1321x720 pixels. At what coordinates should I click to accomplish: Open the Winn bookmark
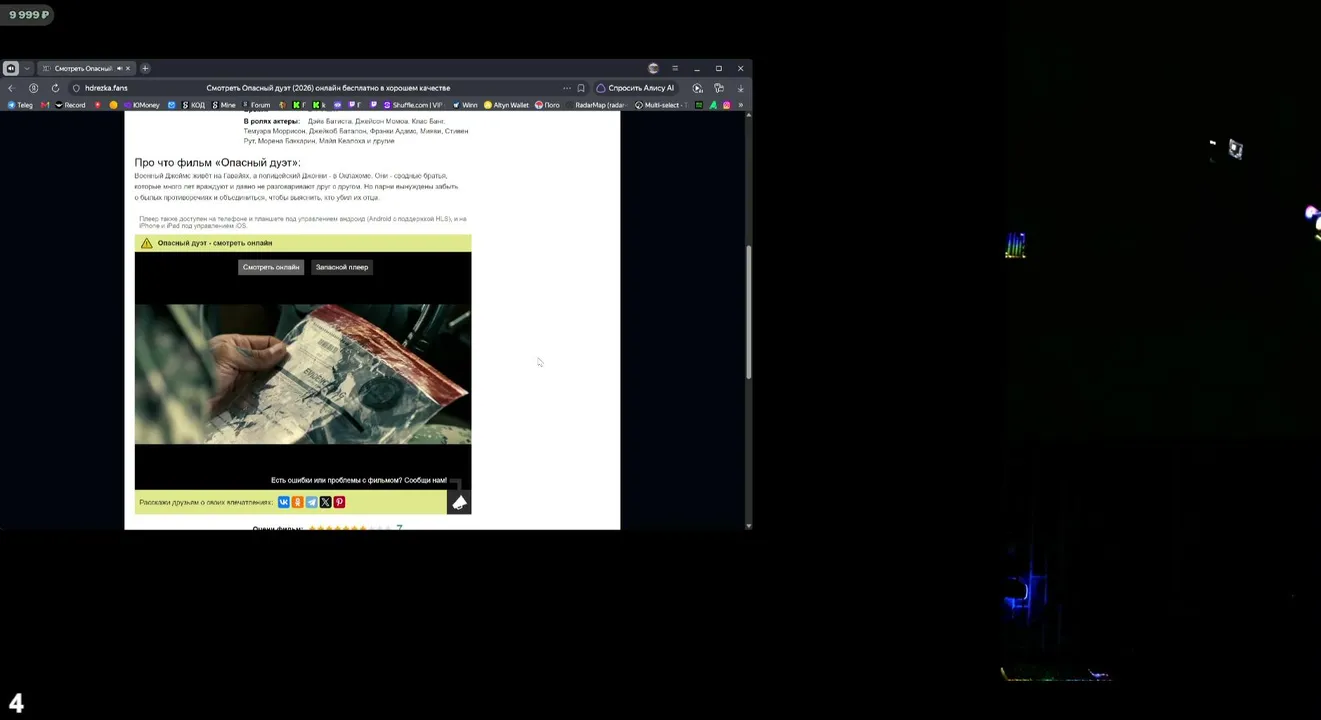pyautogui.click(x=465, y=105)
